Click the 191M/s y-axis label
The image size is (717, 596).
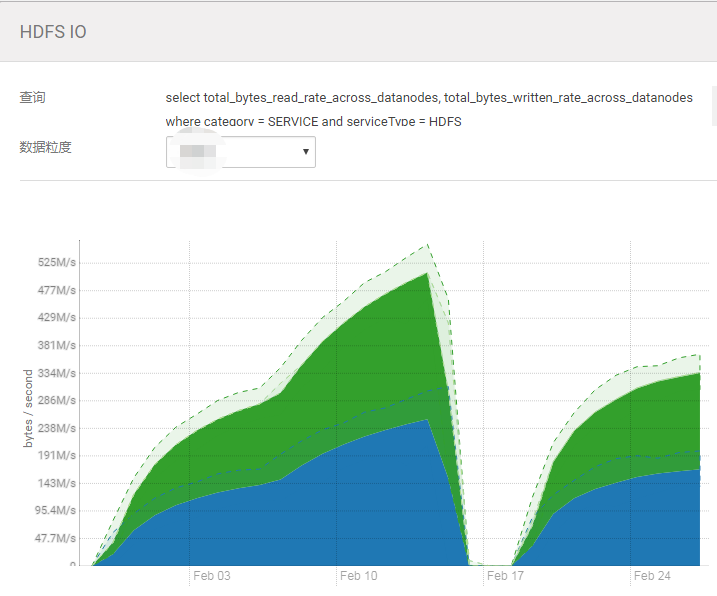click(57, 456)
